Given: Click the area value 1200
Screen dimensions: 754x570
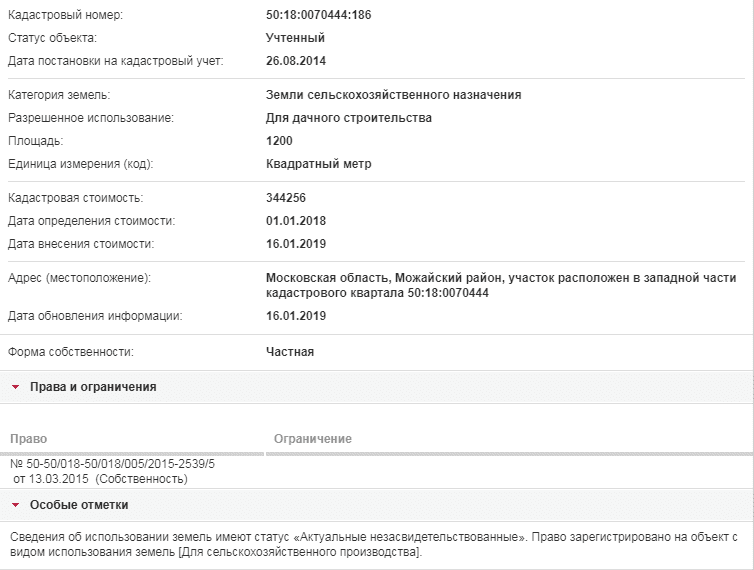Looking at the screenshot, I should pos(279,141).
